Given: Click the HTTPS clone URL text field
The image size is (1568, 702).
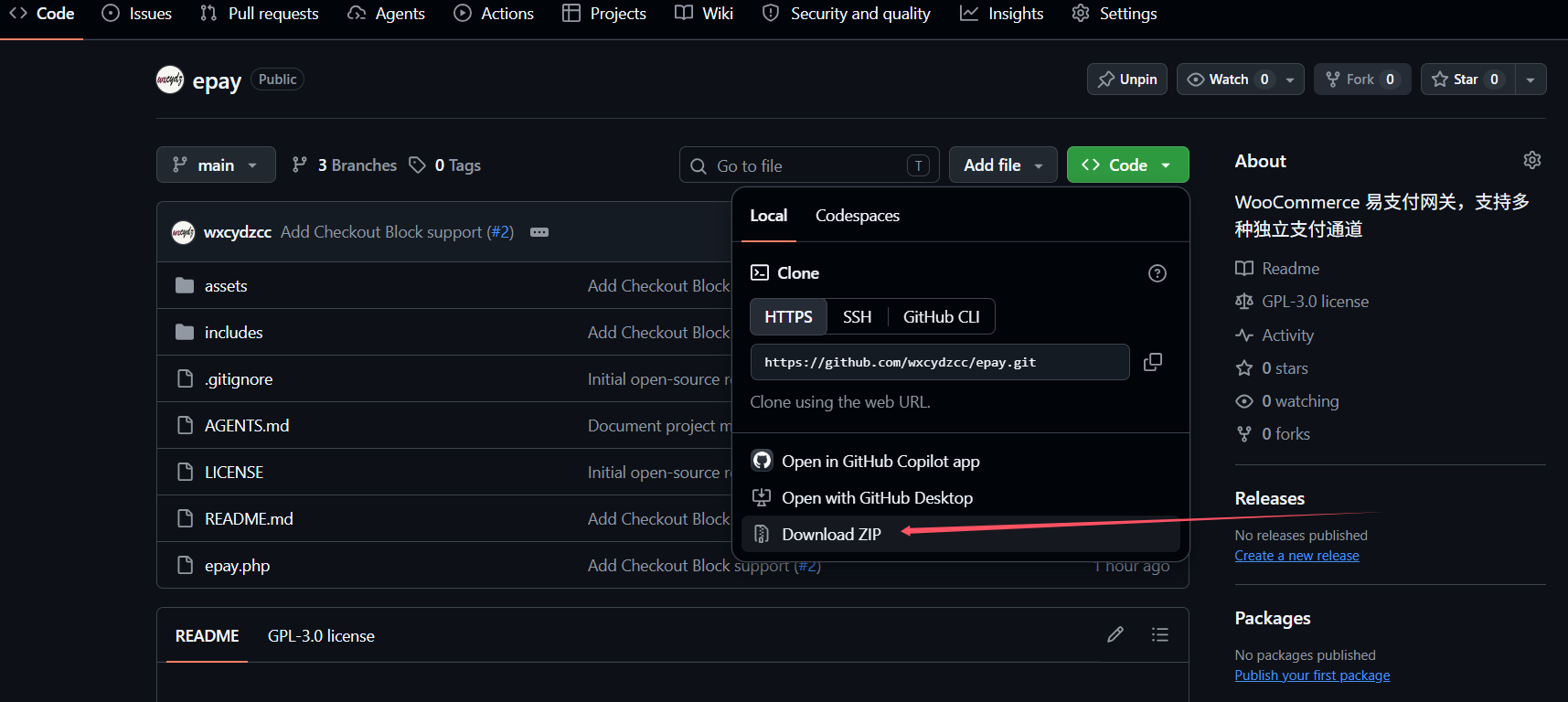Looking at the screenshot, I should click(x=940, y=362).
